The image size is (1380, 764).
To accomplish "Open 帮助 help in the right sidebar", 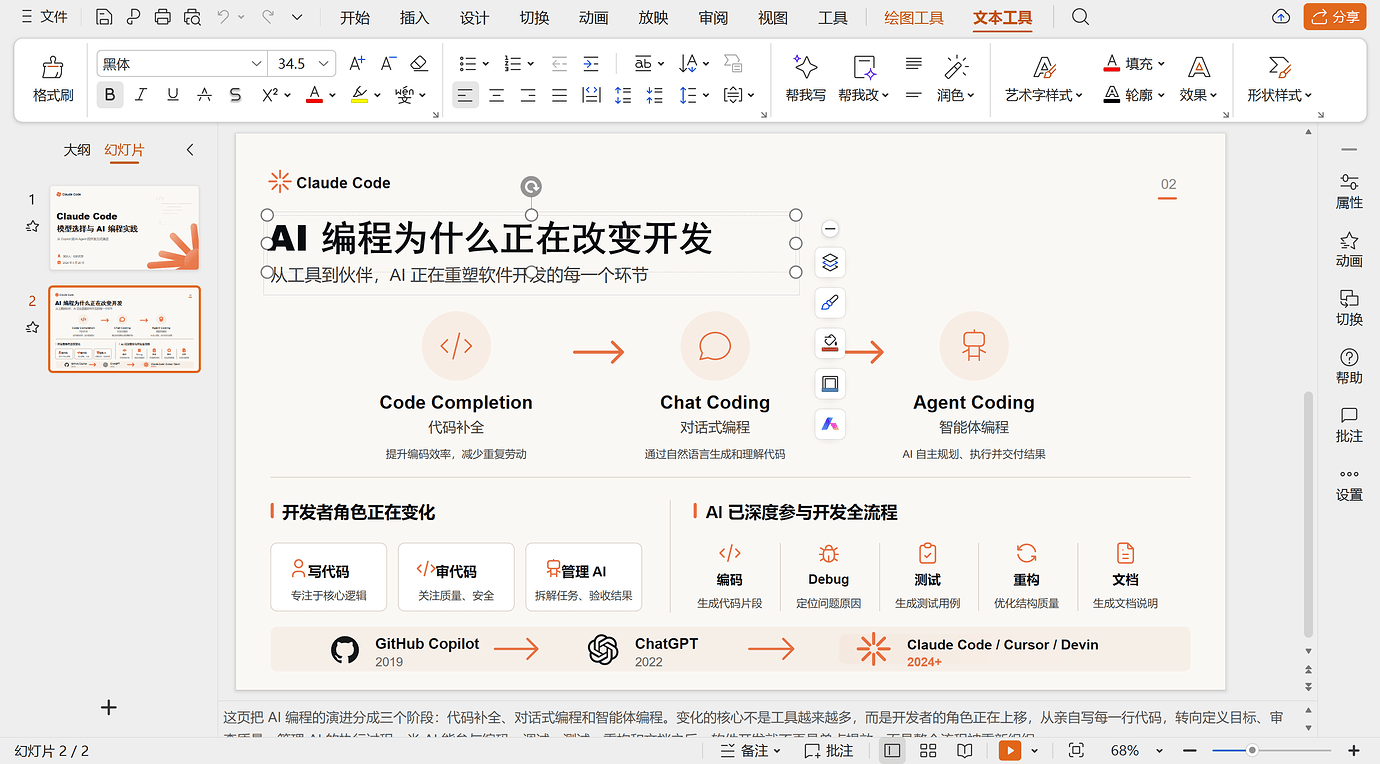I will 1349,366.
